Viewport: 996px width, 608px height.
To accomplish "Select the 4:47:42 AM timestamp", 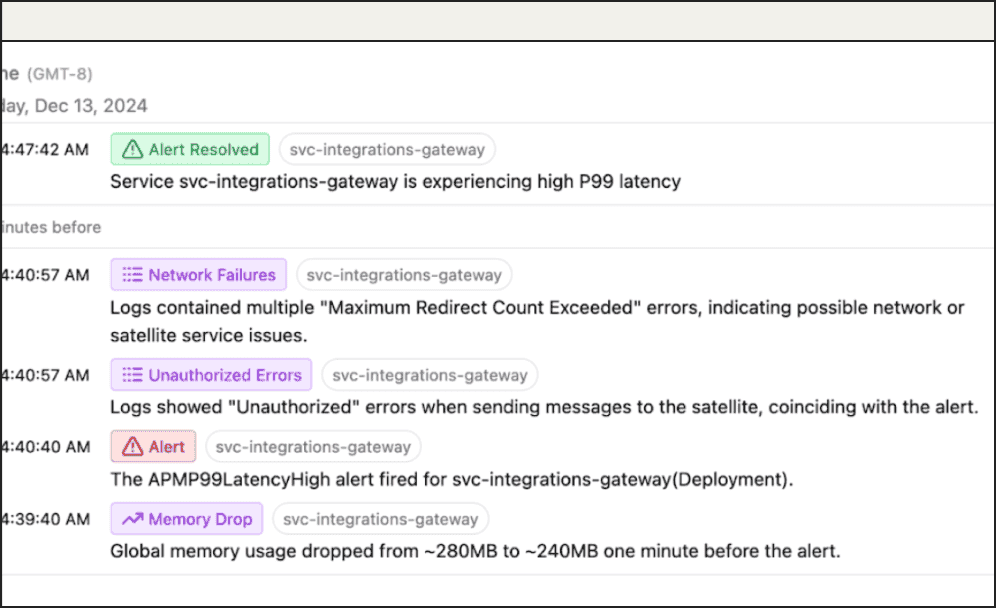I will (x=44, y=150).
